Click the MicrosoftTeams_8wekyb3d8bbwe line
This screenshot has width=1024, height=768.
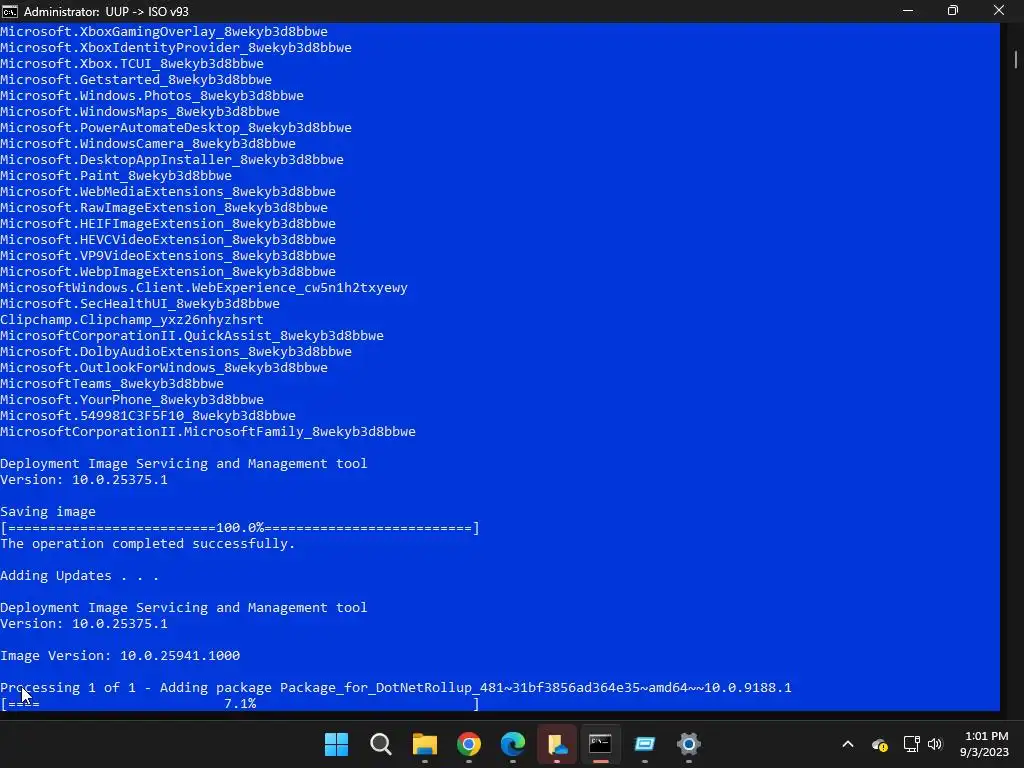coord(112,383)
